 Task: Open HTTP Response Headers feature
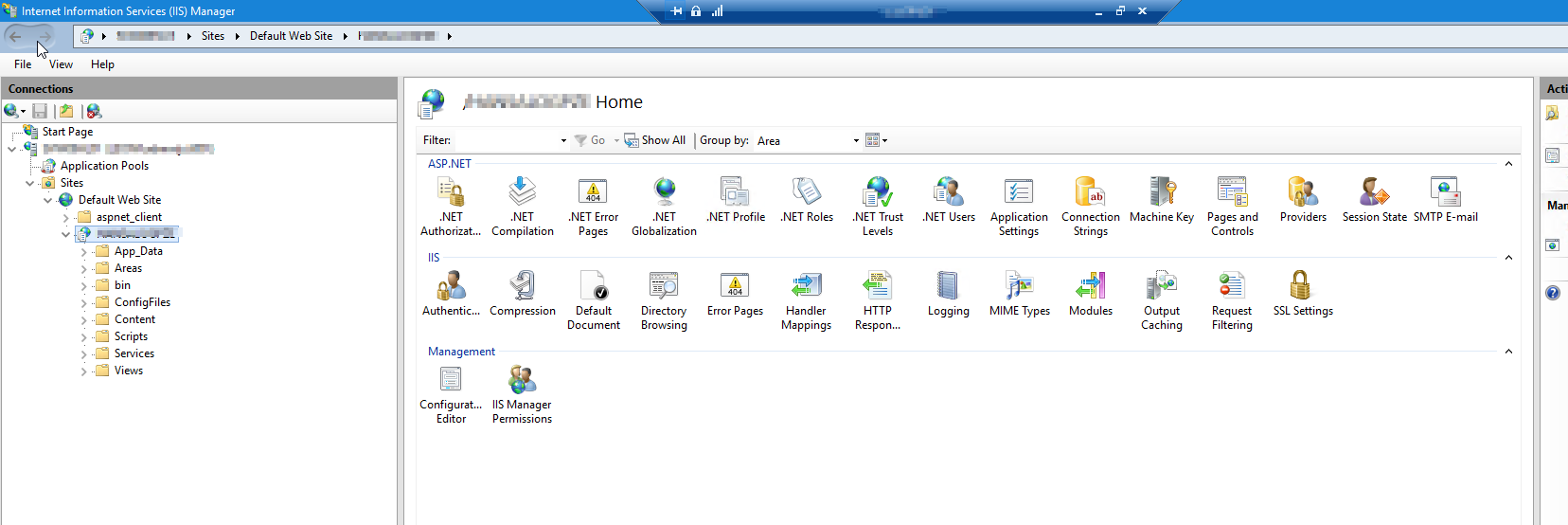tap(878, 299)
